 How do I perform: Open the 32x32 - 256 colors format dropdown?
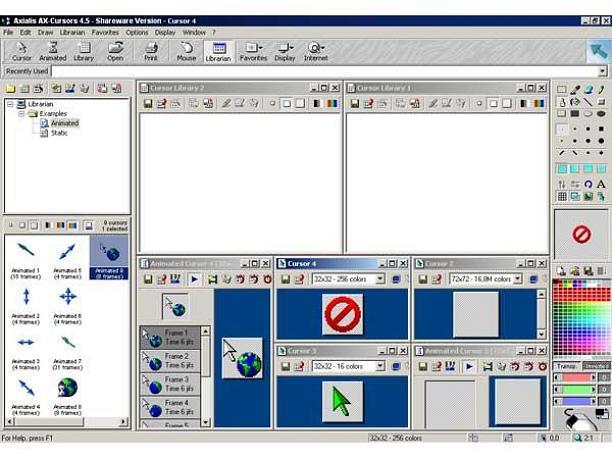pyautogui.click(x=380, y=279)
